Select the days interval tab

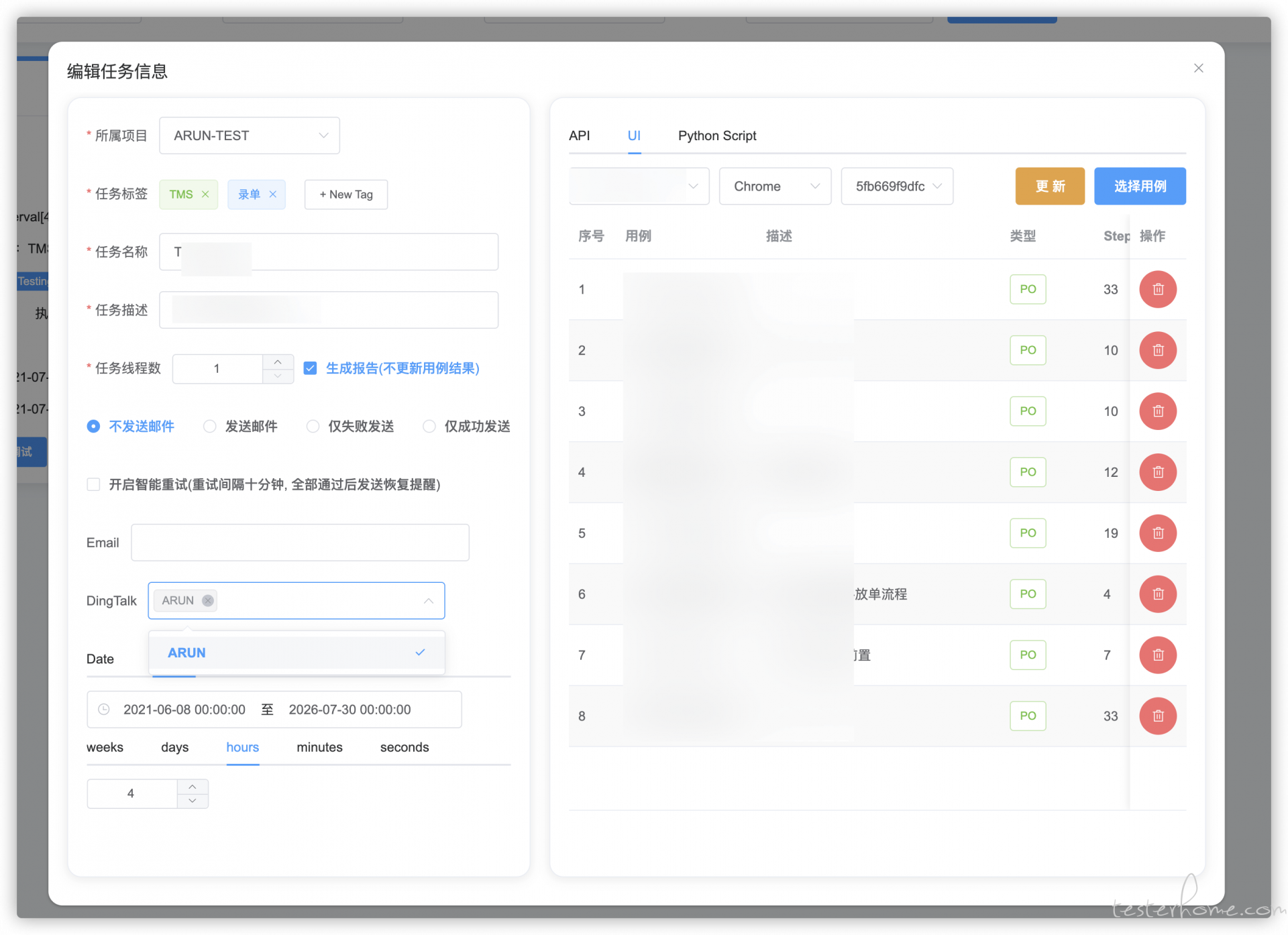pyautogui.click(x=174, y=747)
